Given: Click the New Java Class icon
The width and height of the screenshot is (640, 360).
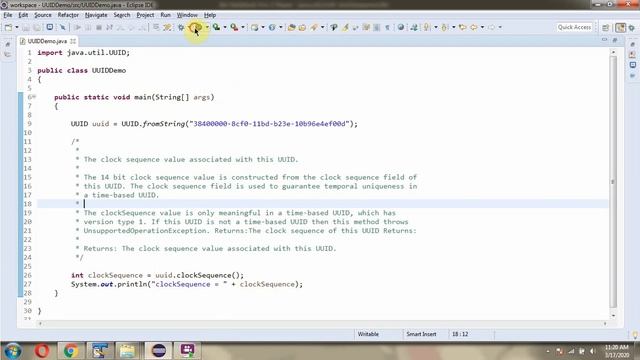Looking at the screenshot, I should pyautogui.click(x=272, y=27).
